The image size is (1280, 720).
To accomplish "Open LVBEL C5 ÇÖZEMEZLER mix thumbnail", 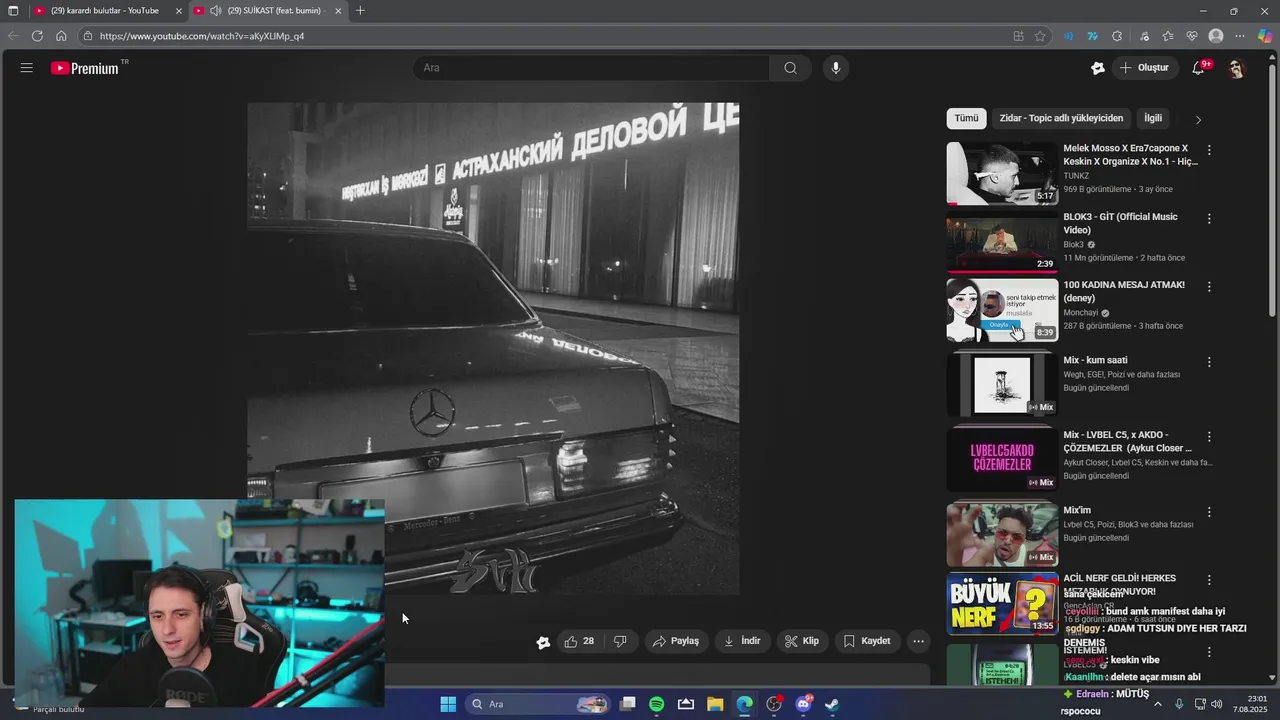I will click(x=1002, y=459).
